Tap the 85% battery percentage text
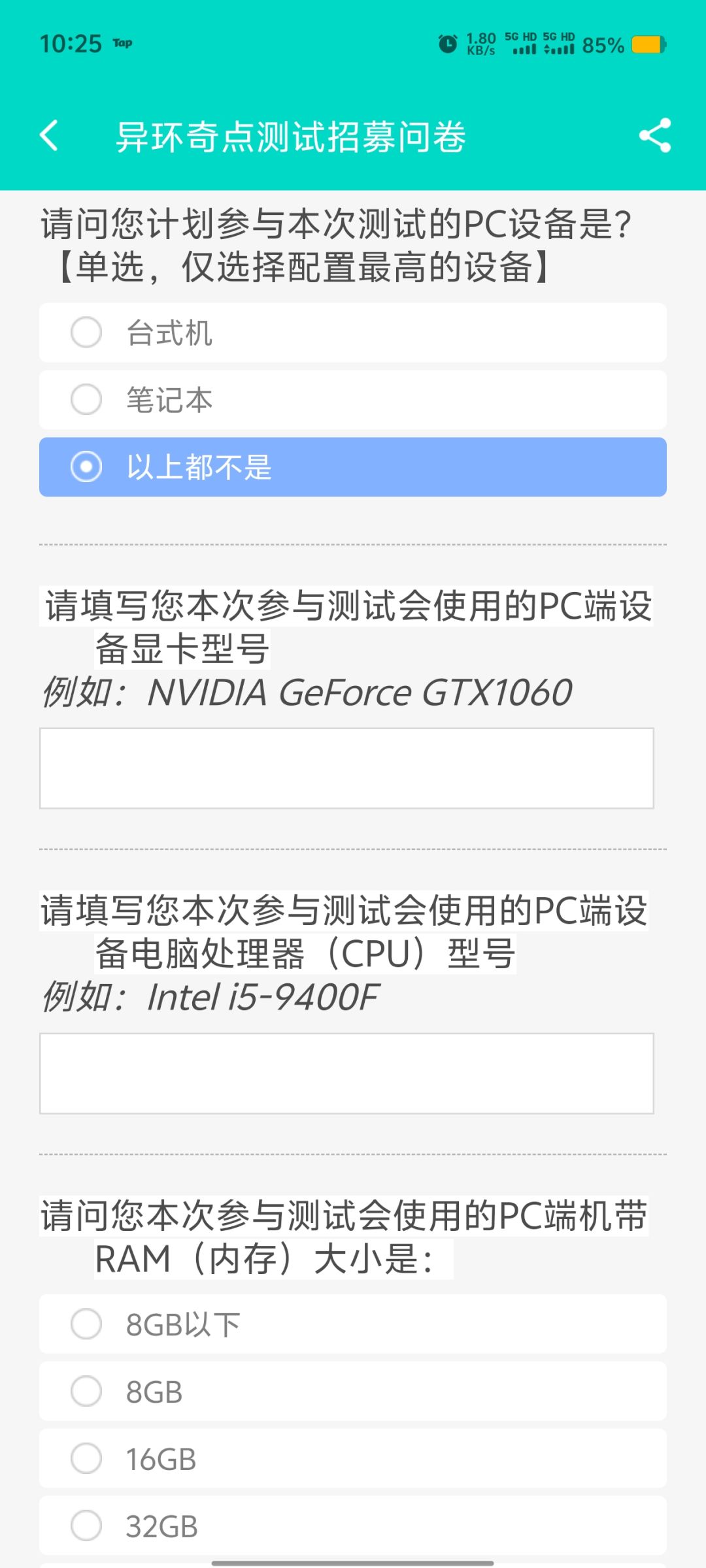 coord(603,46)
